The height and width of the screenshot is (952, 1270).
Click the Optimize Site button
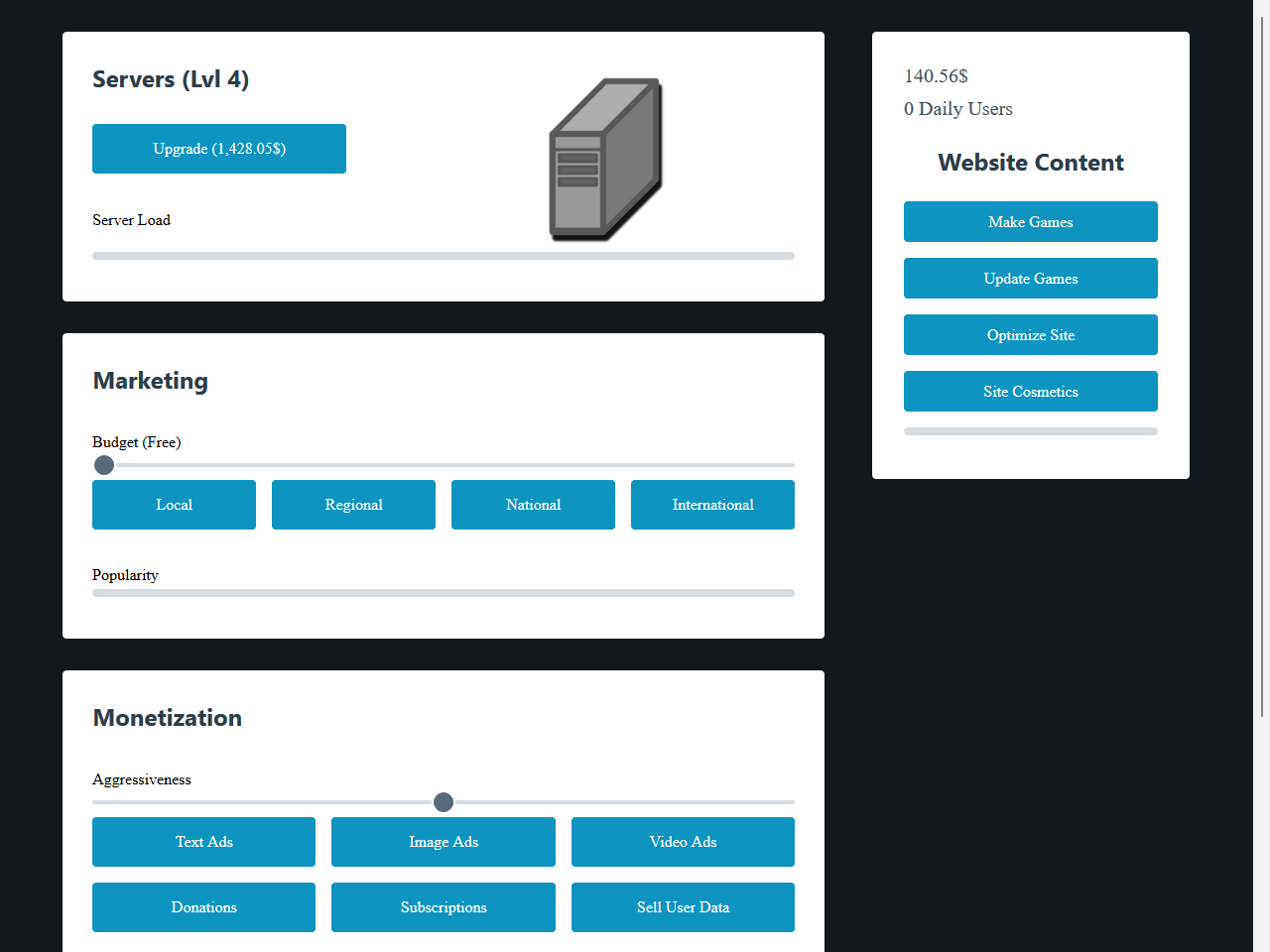pyautogui.click(x=1031, y=335)
